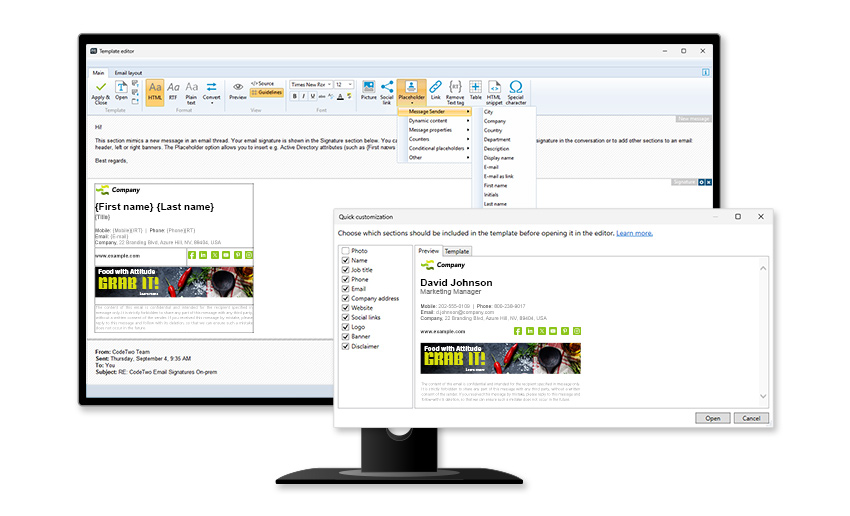
Task: Enable the Photo checkbox
Action: (x=346, y=251)
